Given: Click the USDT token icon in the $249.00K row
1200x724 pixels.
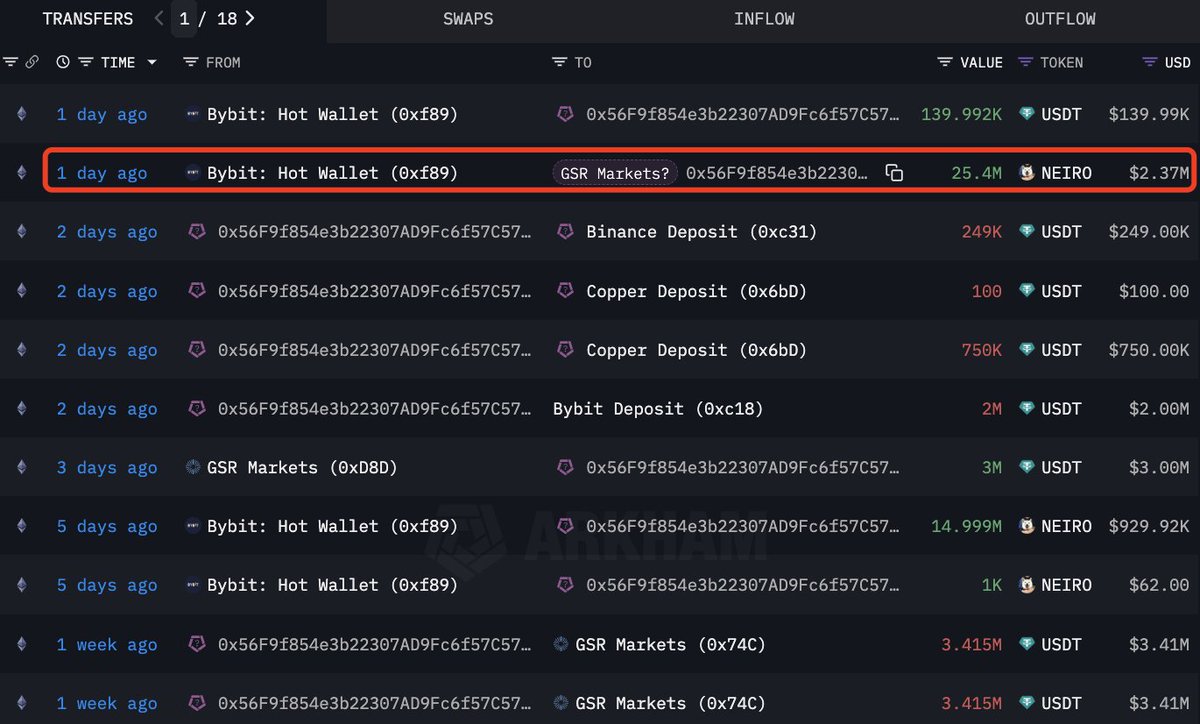Looking at the screenshot, I should pos(1026,232).
